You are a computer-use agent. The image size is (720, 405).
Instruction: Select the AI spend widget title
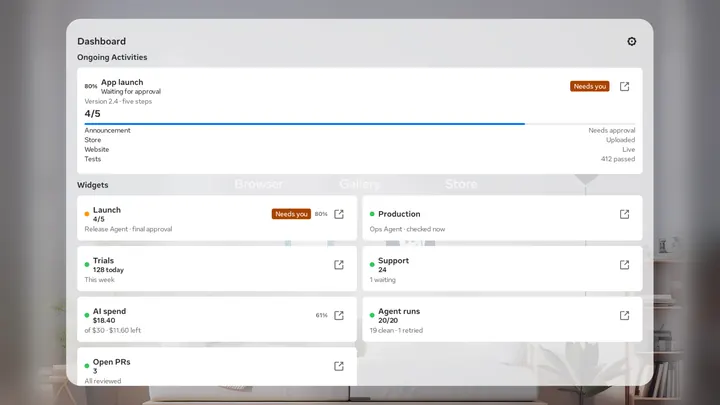109,311
